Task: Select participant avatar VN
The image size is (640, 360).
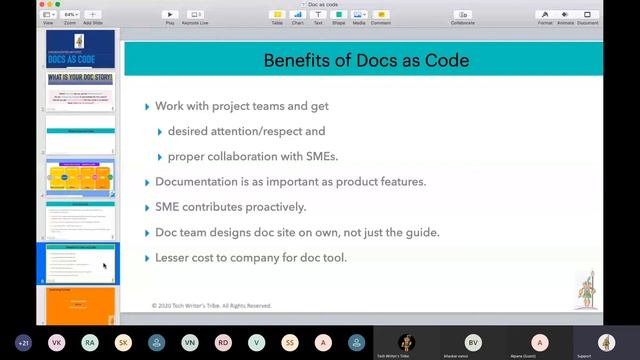Action: coord(190,343)
